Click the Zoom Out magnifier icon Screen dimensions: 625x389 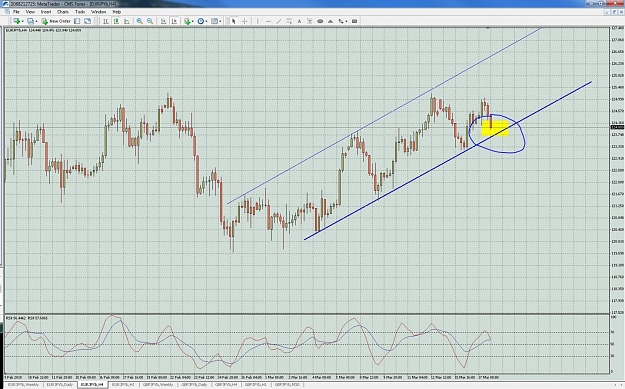[150, 21]
